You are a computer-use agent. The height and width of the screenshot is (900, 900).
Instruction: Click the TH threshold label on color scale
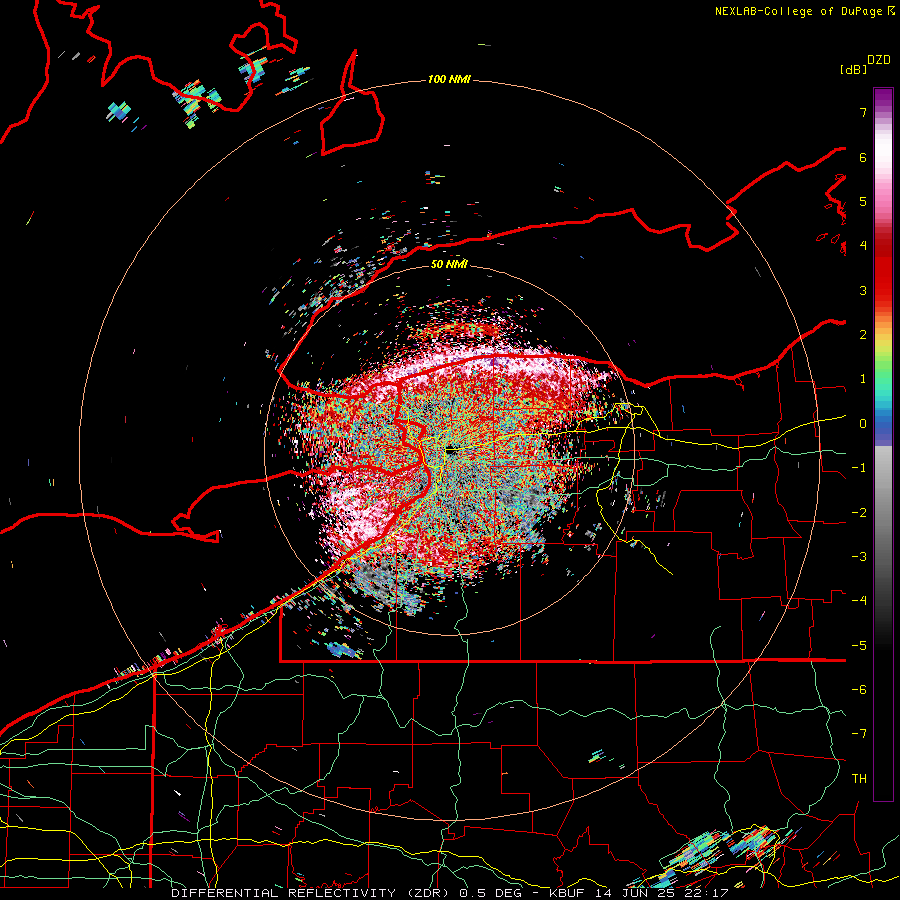pos(859,779)
